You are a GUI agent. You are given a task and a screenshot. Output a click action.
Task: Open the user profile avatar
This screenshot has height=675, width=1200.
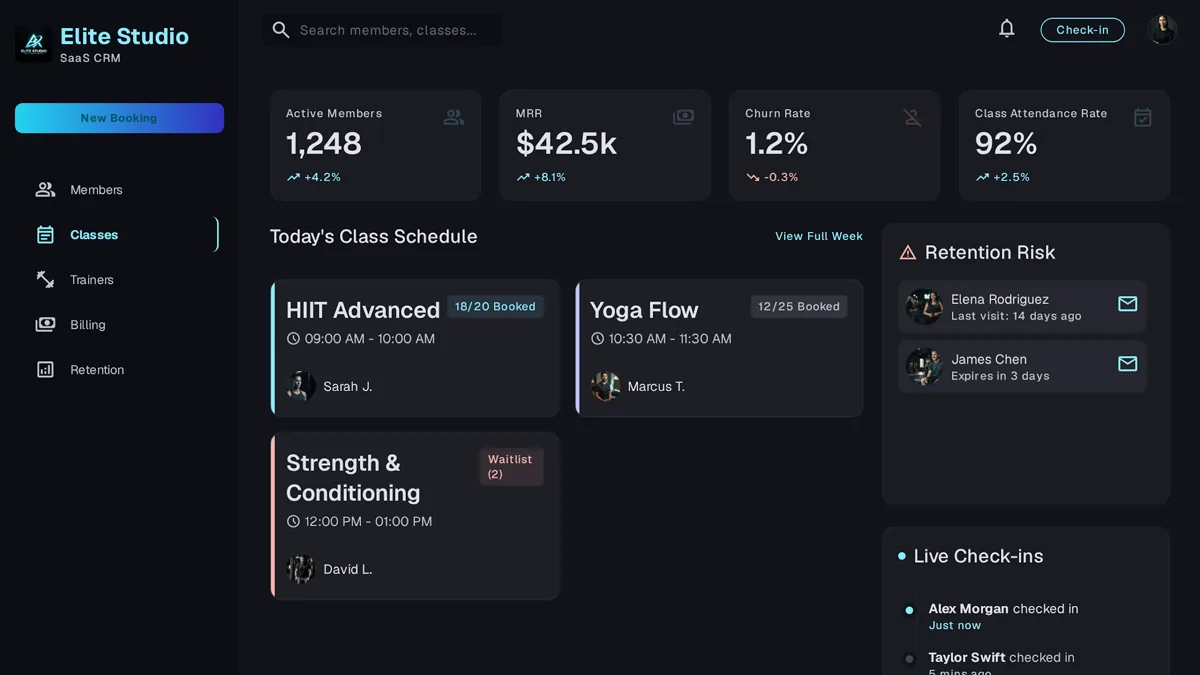1162,30
